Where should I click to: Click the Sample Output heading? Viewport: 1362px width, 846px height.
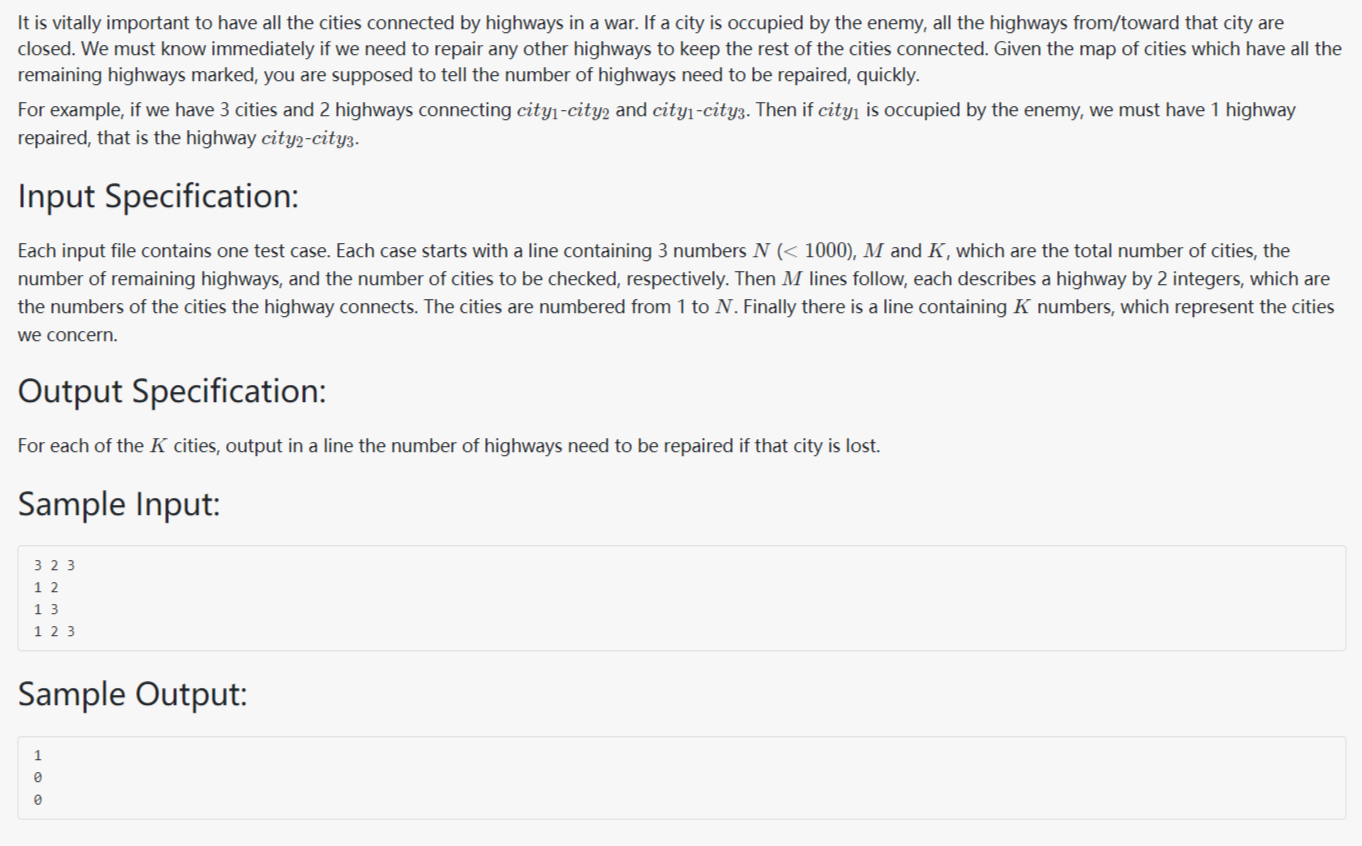tap(132, 693)
